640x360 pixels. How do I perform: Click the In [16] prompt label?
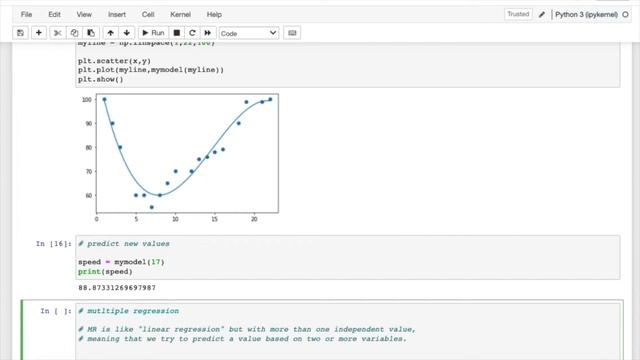(53, 244)
